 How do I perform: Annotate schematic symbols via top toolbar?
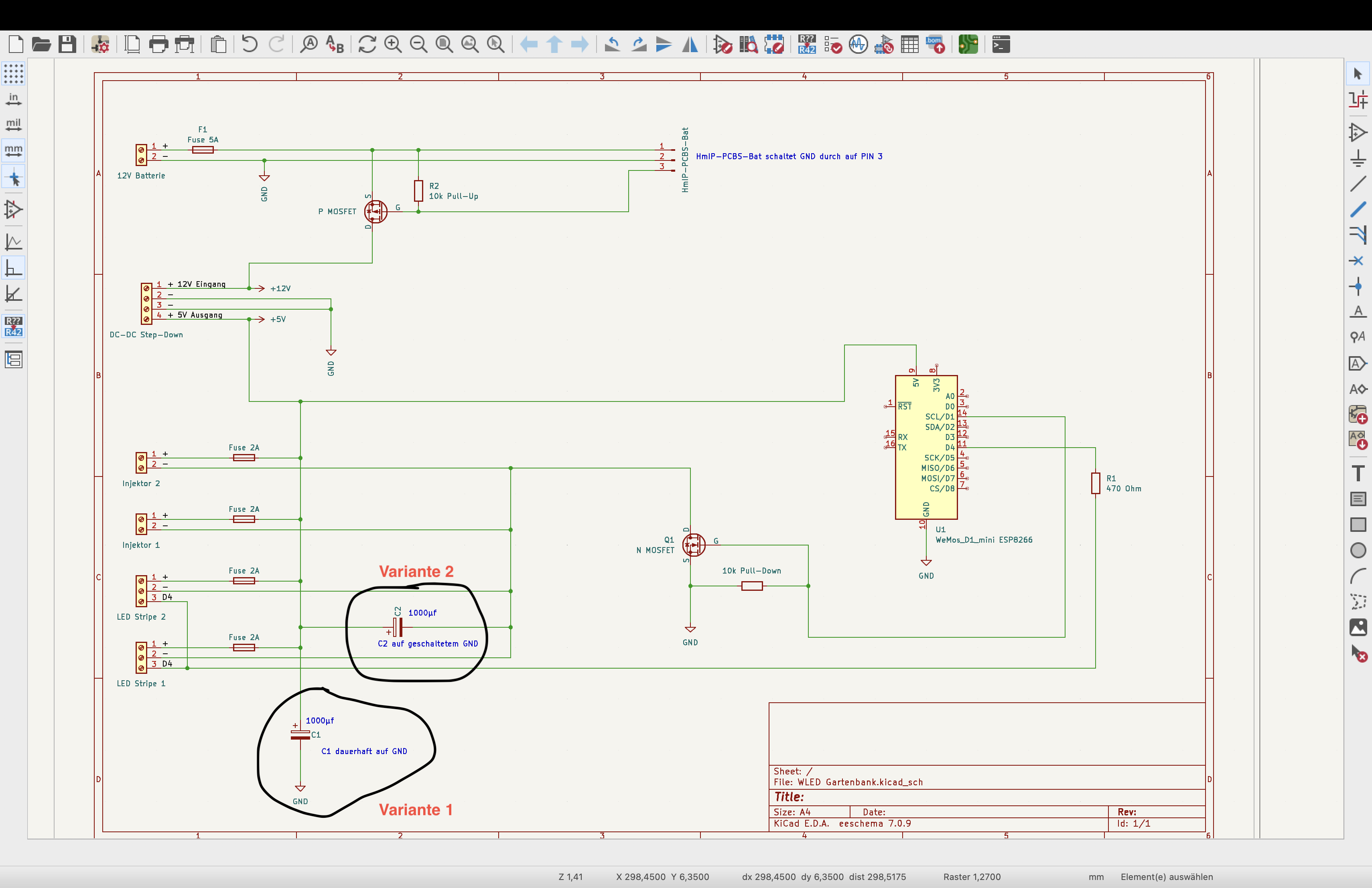[807, 45]
